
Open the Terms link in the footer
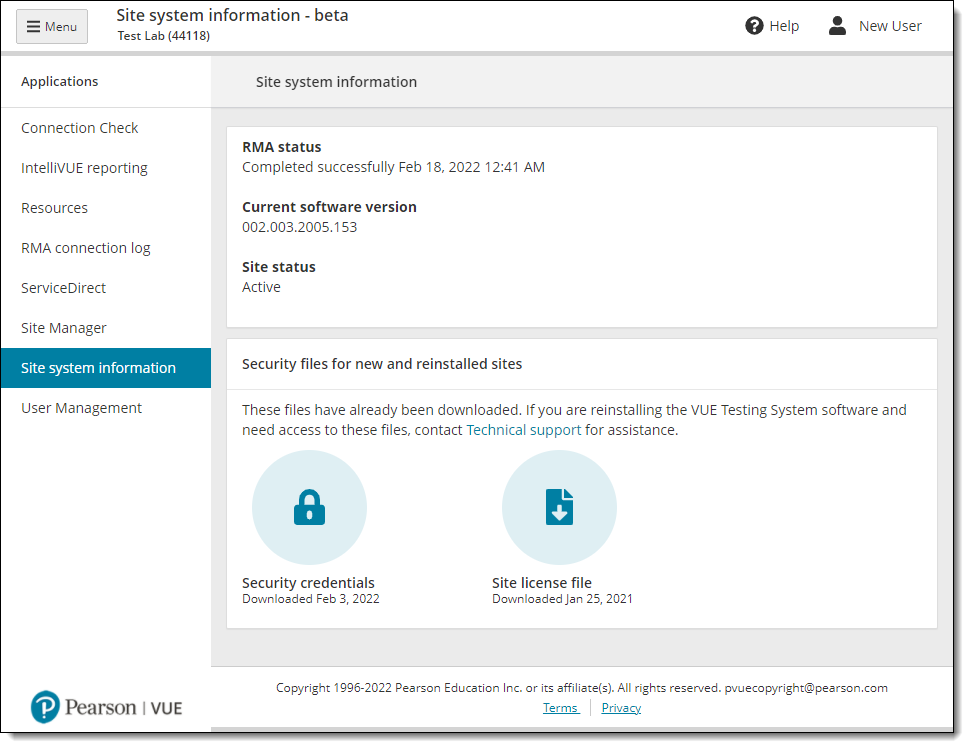[x=561, y=708]
